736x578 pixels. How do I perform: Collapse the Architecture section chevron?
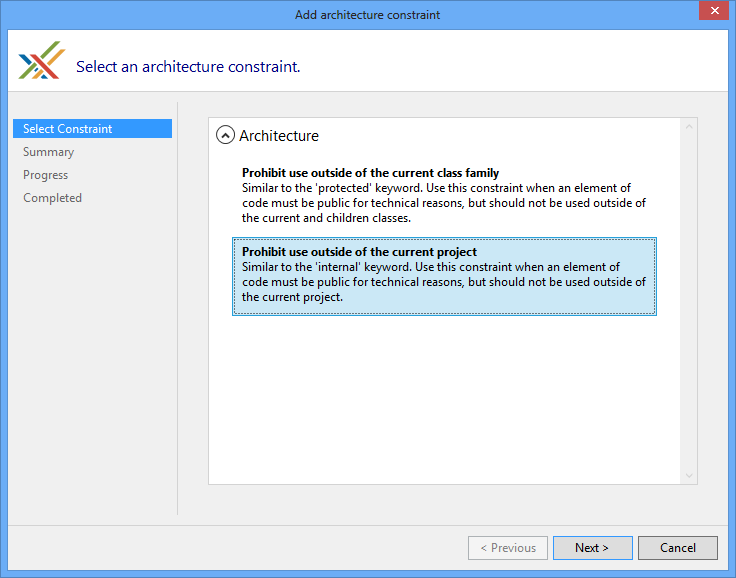tap(226, 136)
